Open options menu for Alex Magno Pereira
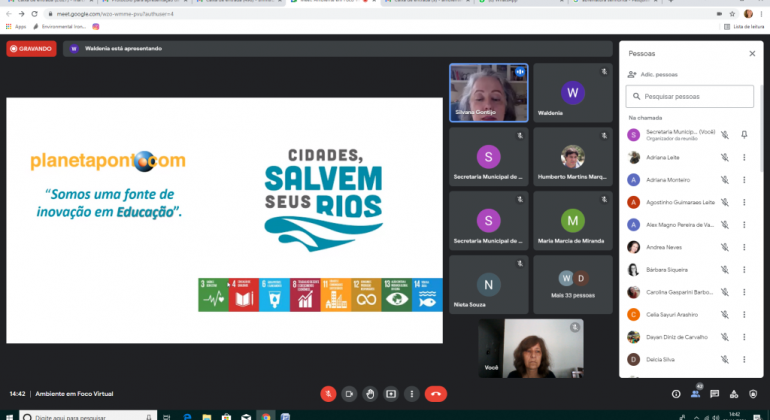The width and height of the screenshot is (770, 420). point(744,225)
